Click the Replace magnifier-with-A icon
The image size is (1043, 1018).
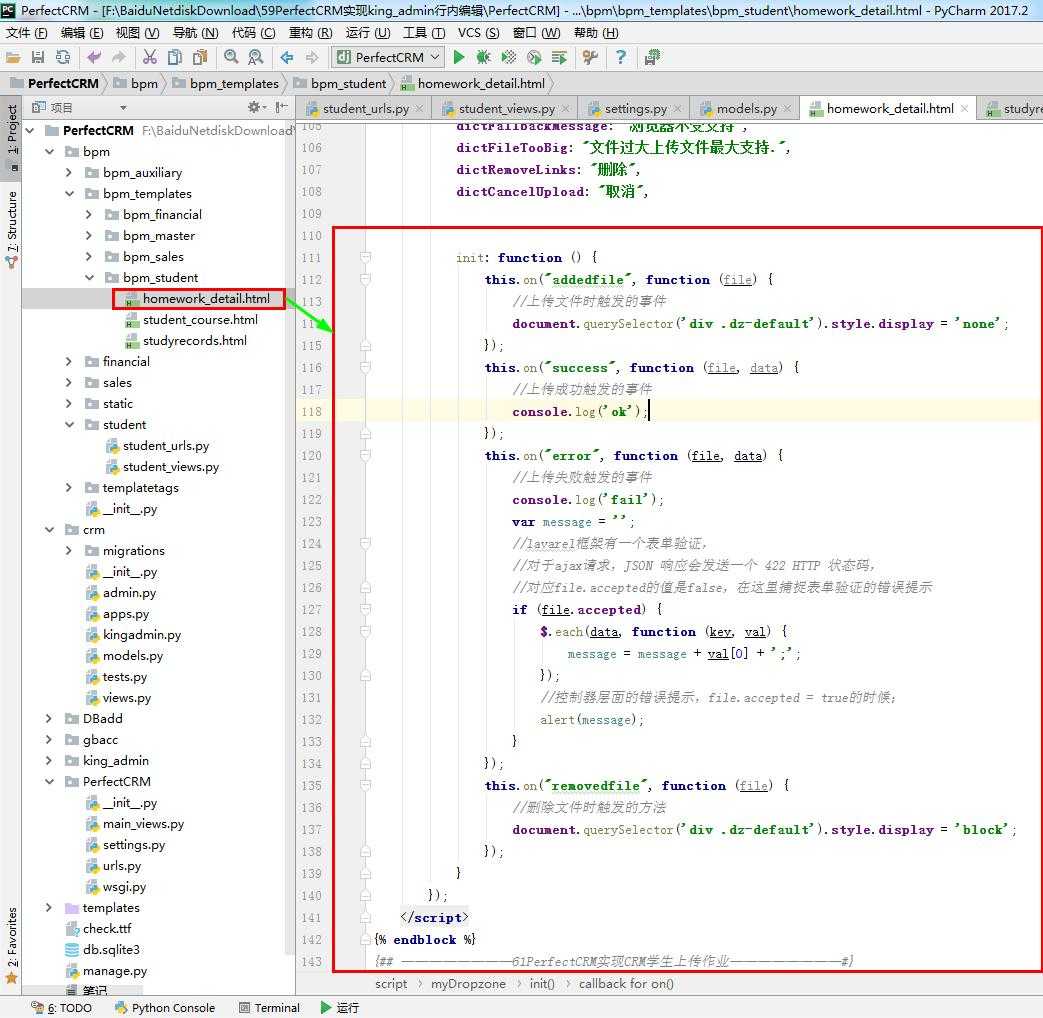[x=255, y=58]
